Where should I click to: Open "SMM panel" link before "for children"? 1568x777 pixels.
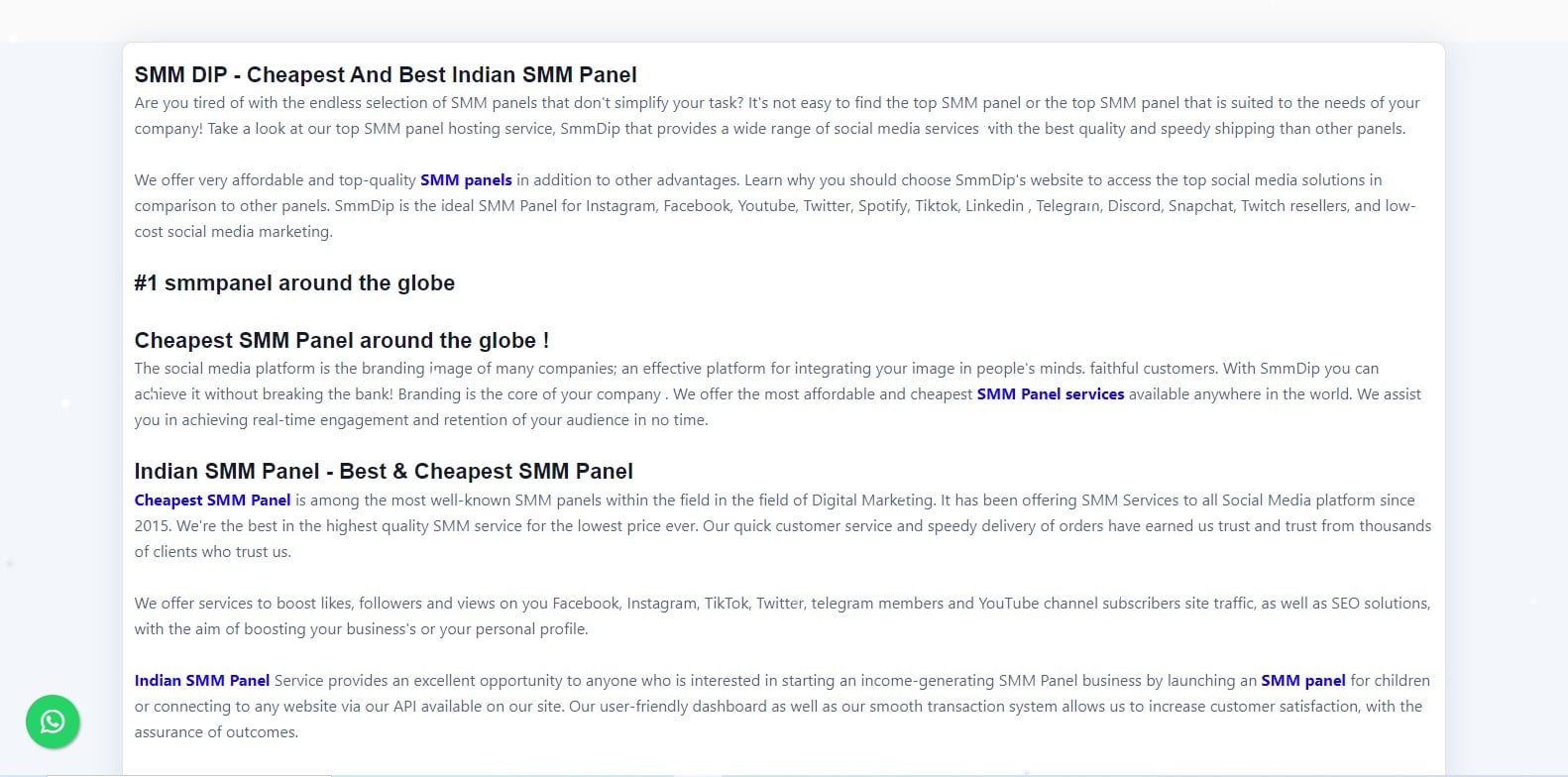(x=1302, y=681)
